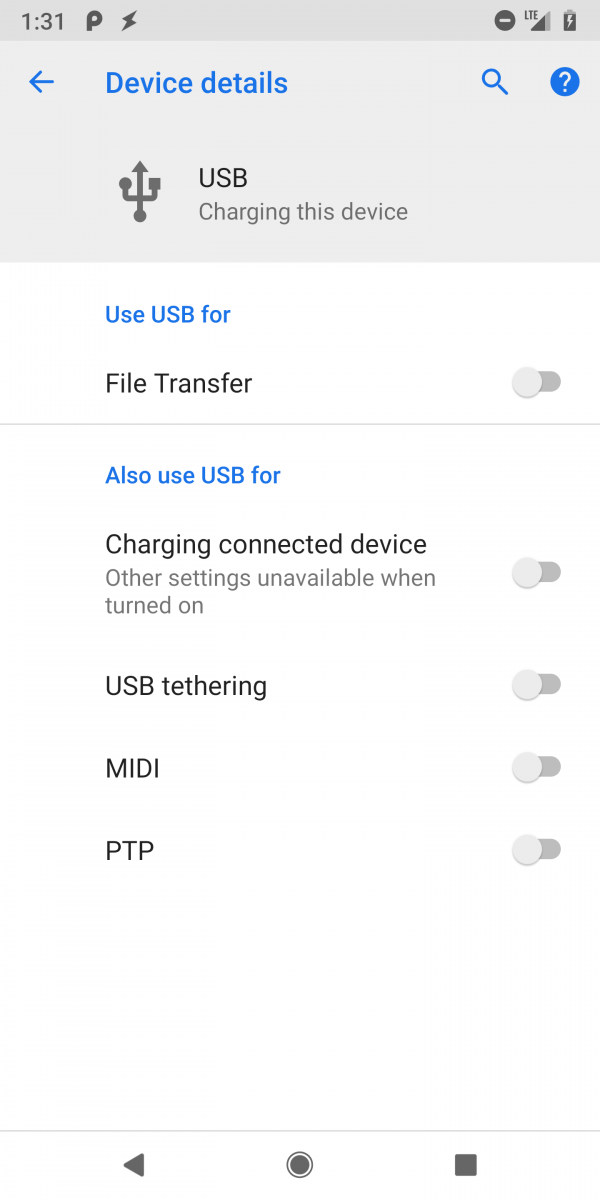Open the help question mark icon
600x1200 pixels.
tap(564, 82)
